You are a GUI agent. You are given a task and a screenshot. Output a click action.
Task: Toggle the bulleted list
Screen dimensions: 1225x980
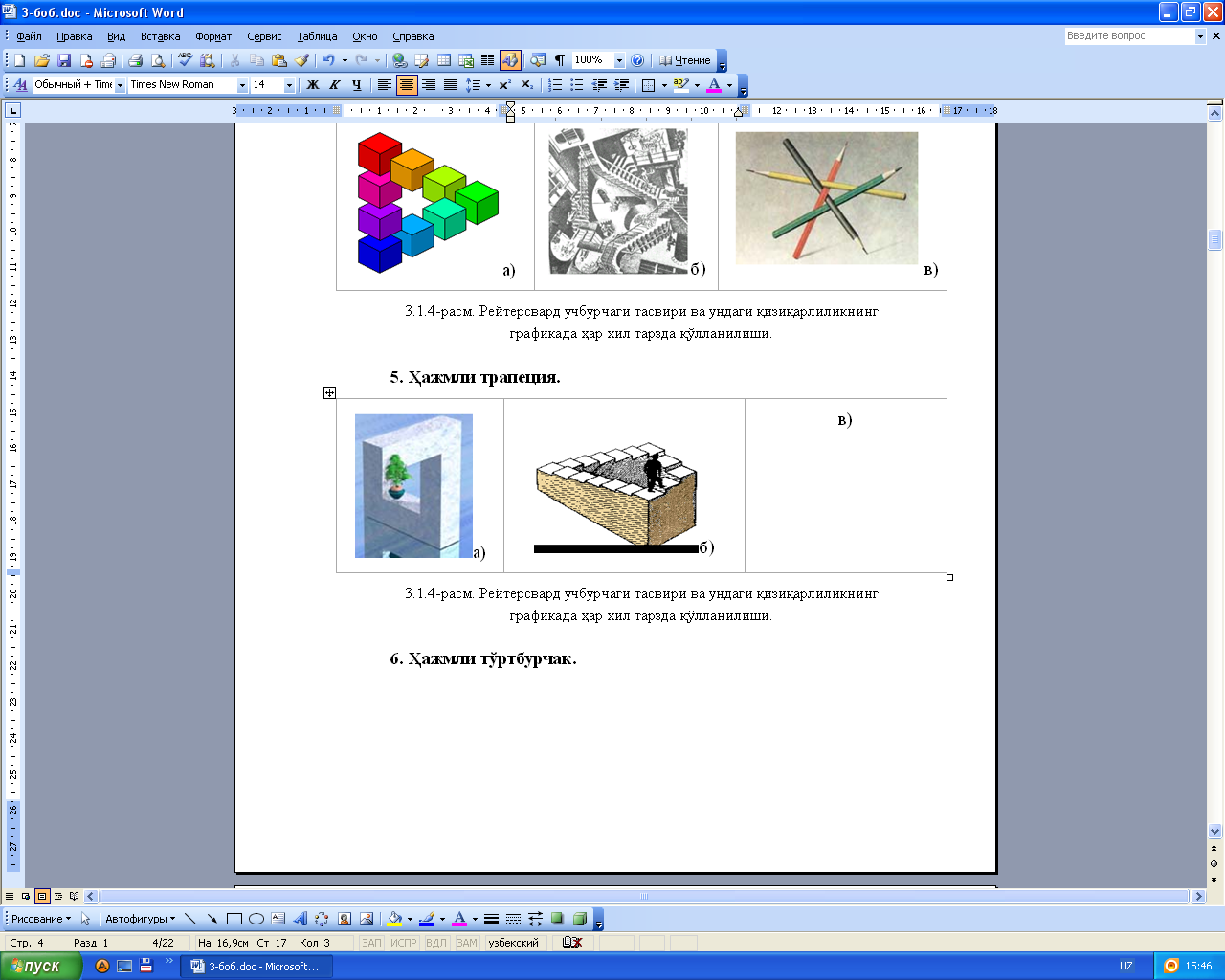click(576, 85)
